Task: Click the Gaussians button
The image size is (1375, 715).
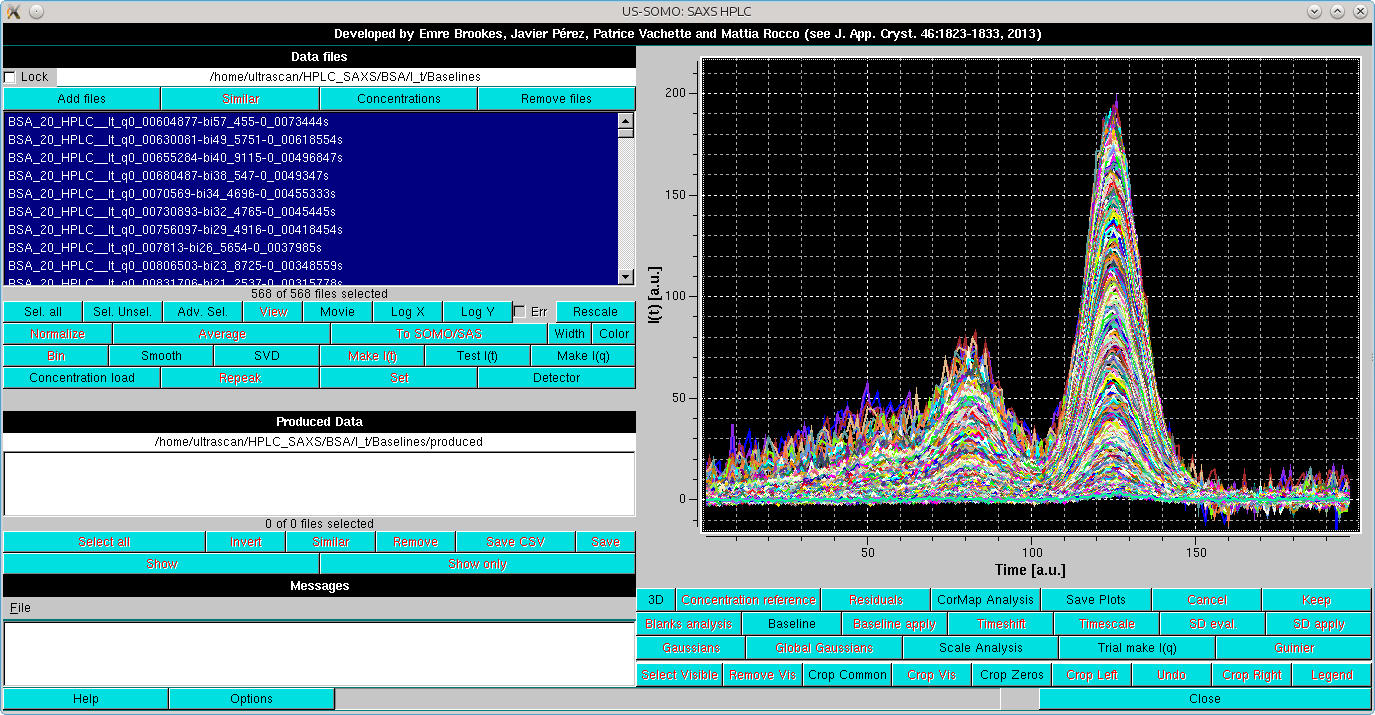Action: 691,648
